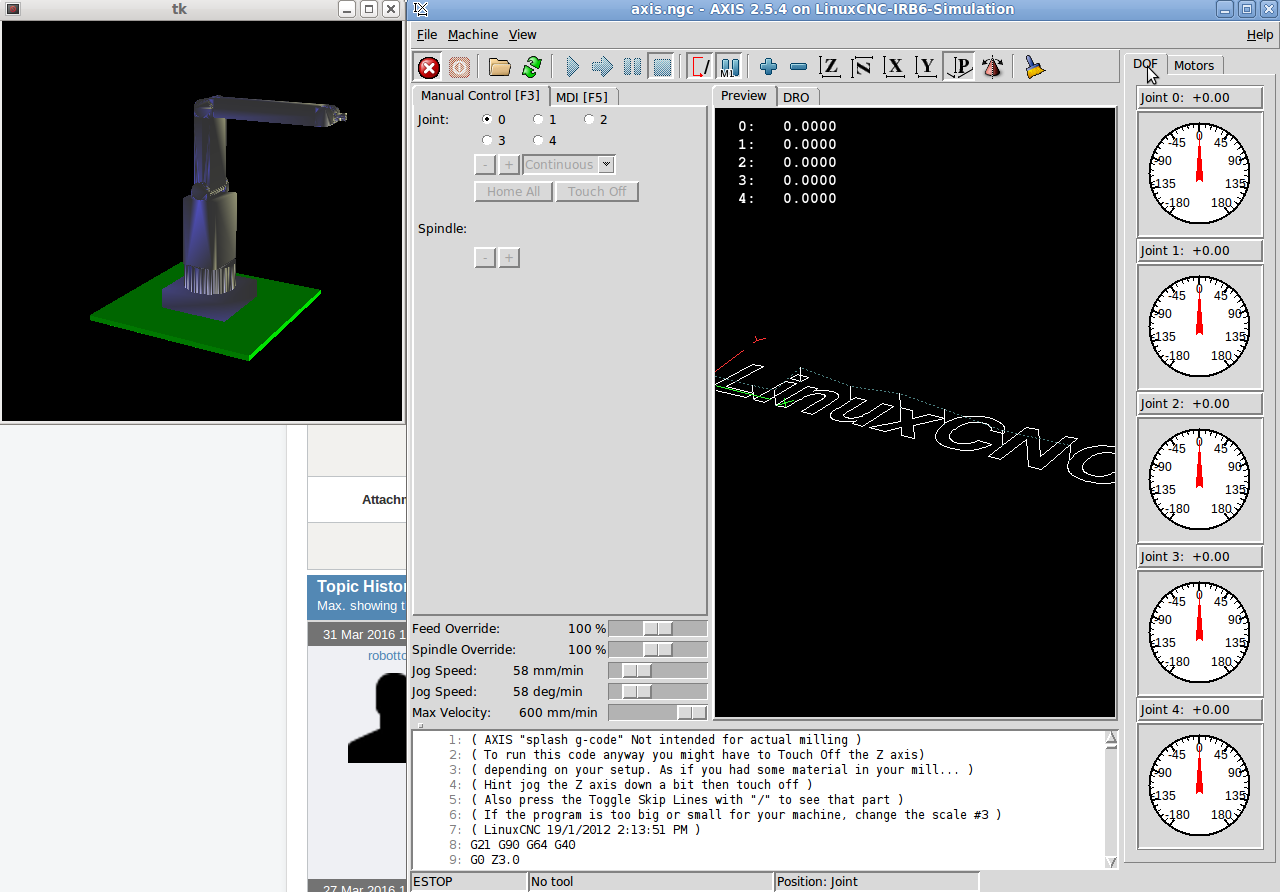1280x892 pixels.
Task: Click the Joint 0 angle gauge
Action: 1199,173
